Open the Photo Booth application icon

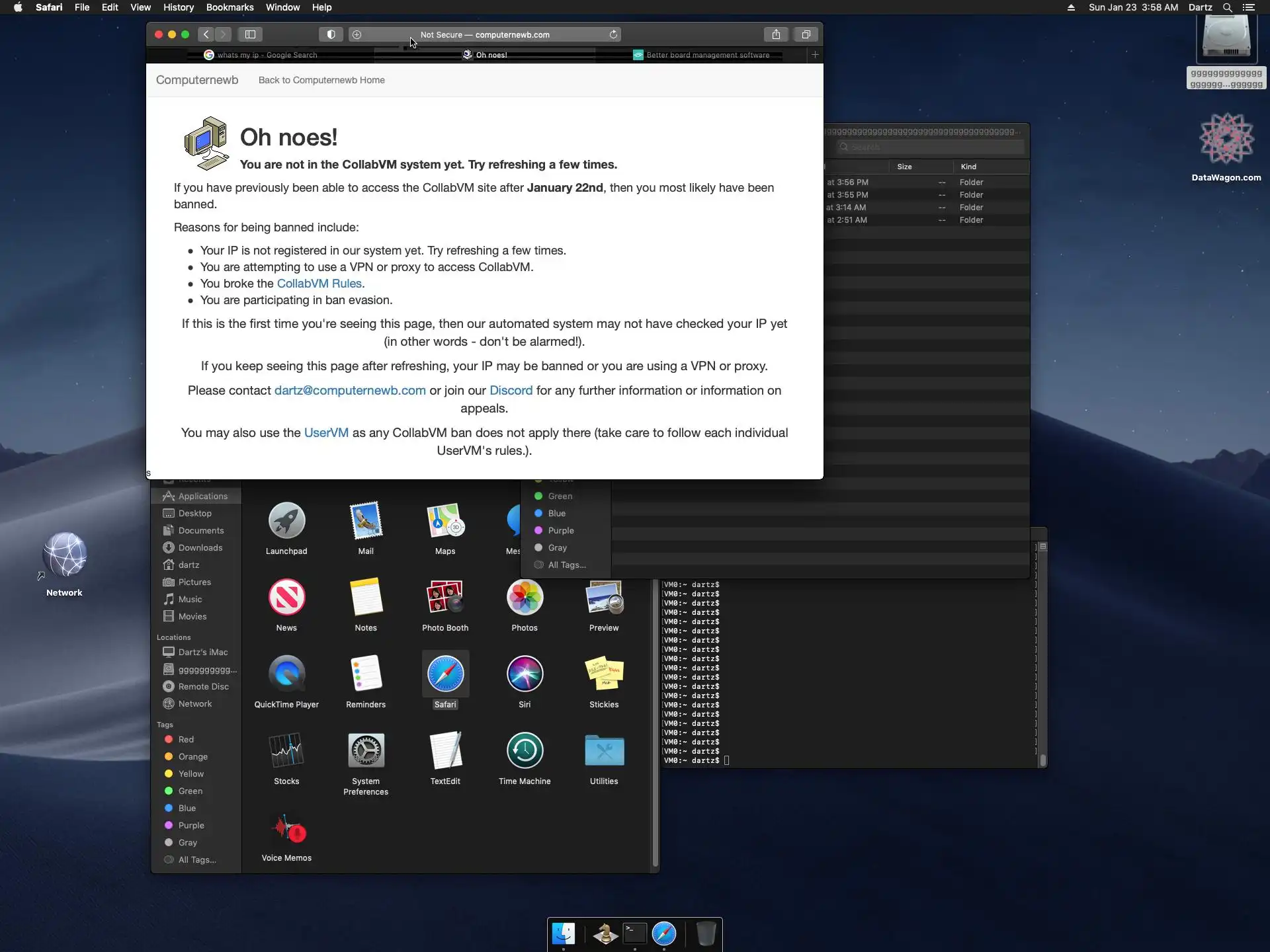(444, 597)
